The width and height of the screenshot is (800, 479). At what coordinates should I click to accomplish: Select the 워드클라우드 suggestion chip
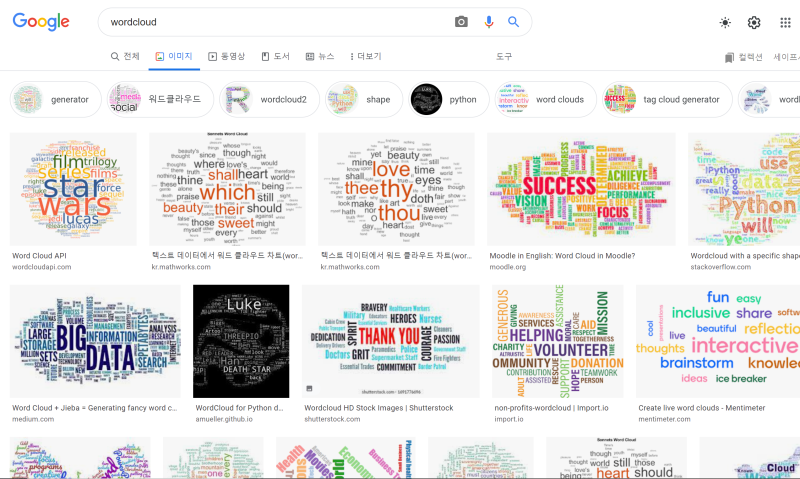tap(160, 99)
